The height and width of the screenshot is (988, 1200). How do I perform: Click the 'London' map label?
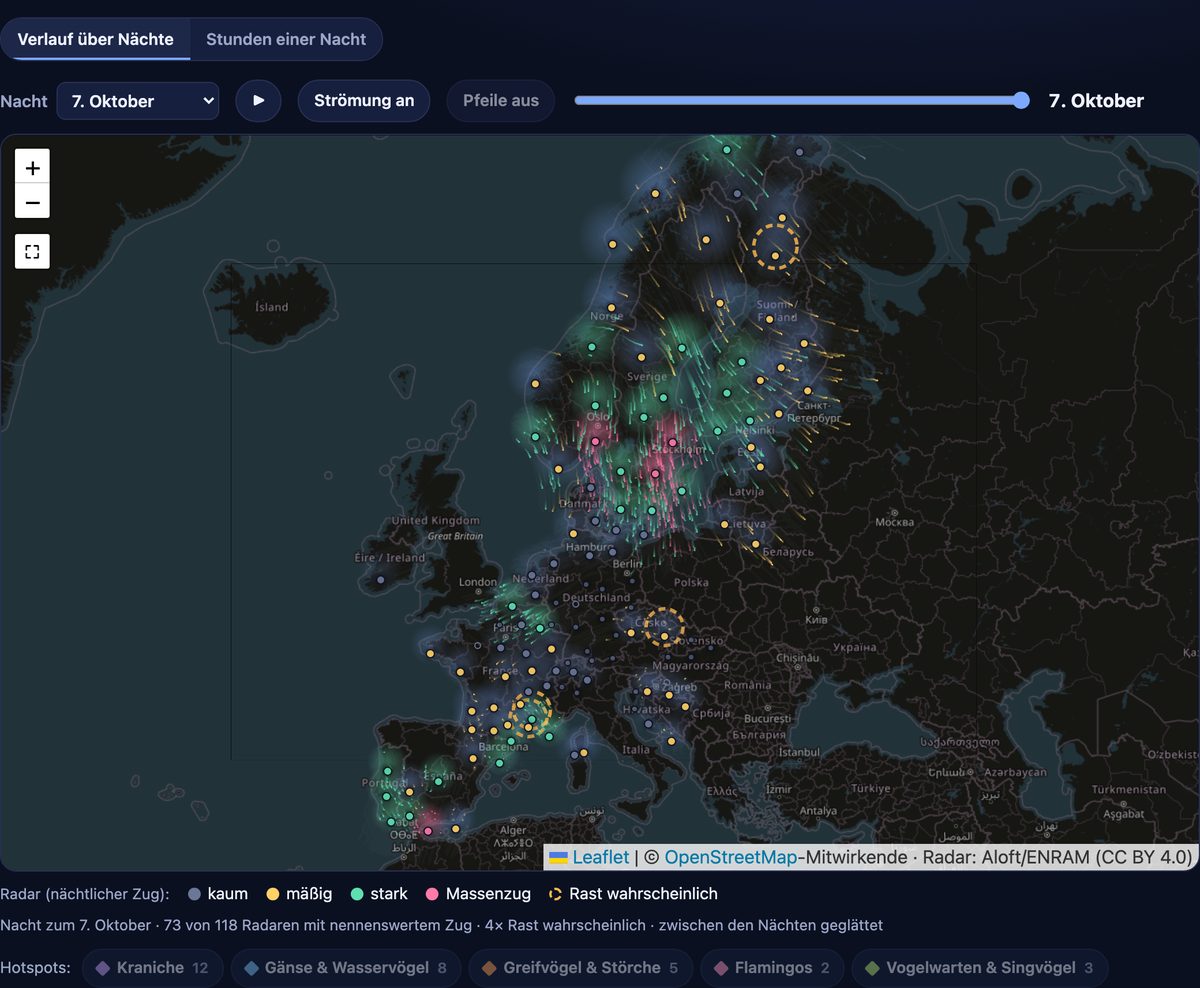[x=478, y=582]
